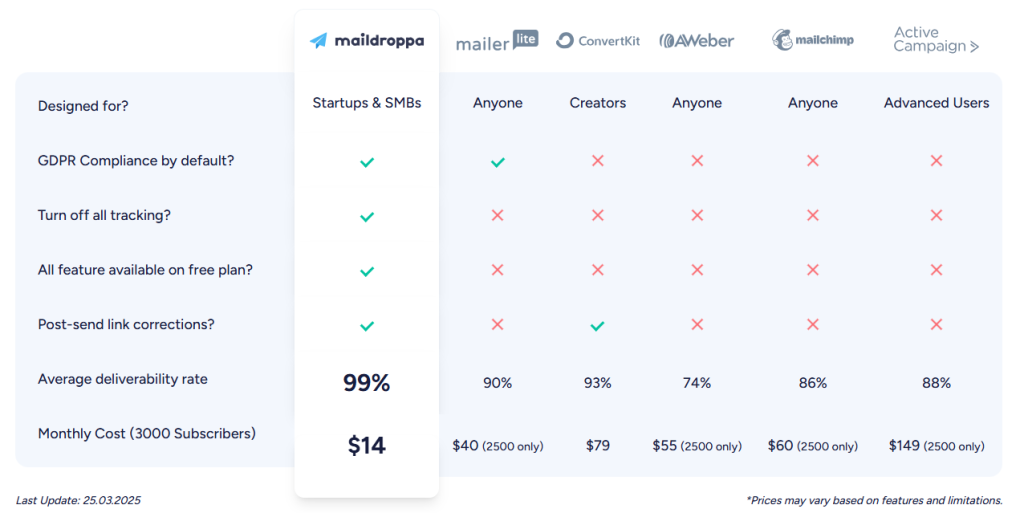Image resolution: width=1024 pixels, height=513 pixels.
Task: Click the AWeber logo
Action: [697, 41]
